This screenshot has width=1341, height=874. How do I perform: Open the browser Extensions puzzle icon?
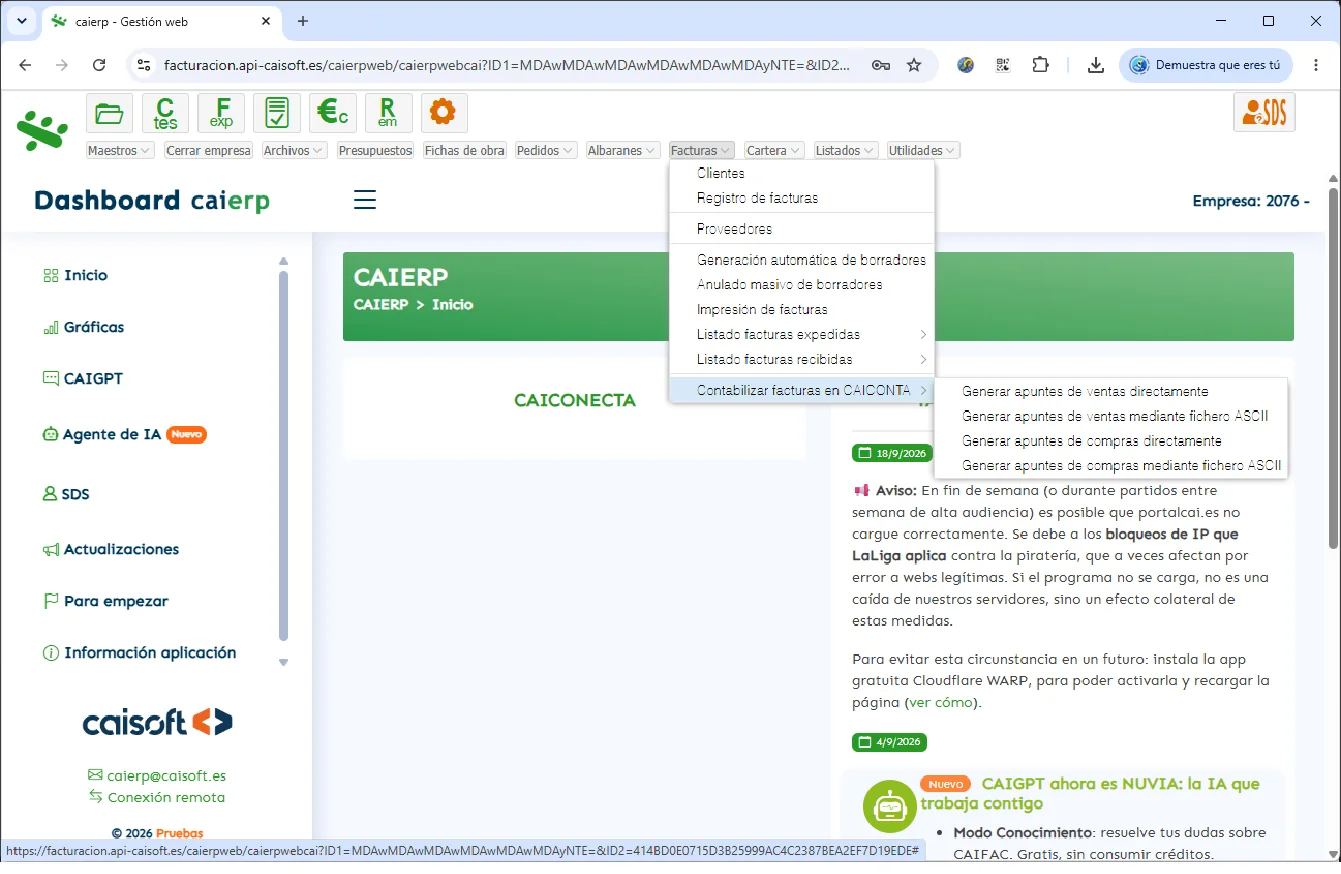1040,65
